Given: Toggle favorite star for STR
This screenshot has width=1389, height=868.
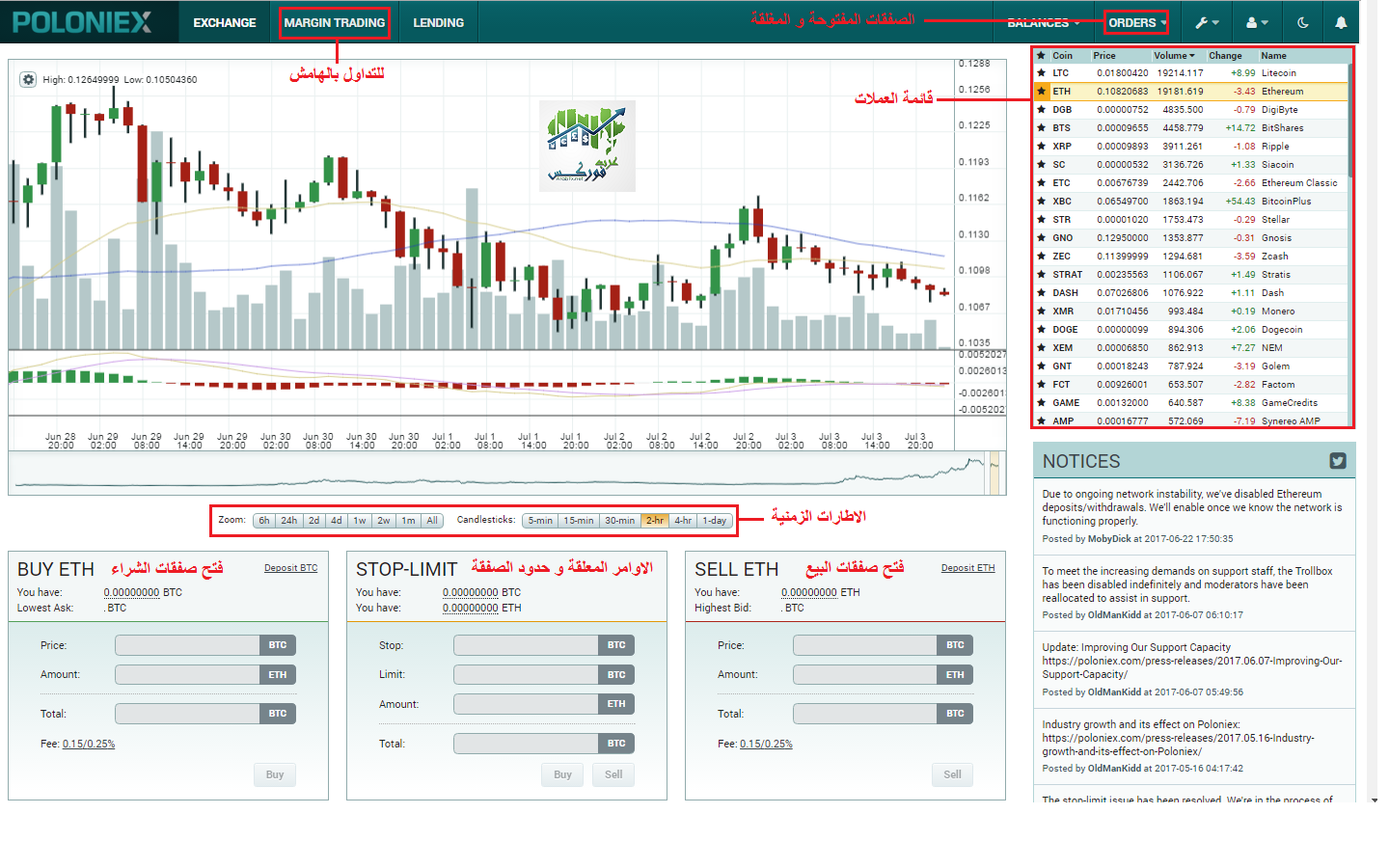Looking at the screenshot, I should pyautogui.click(x=1042, y=219).
